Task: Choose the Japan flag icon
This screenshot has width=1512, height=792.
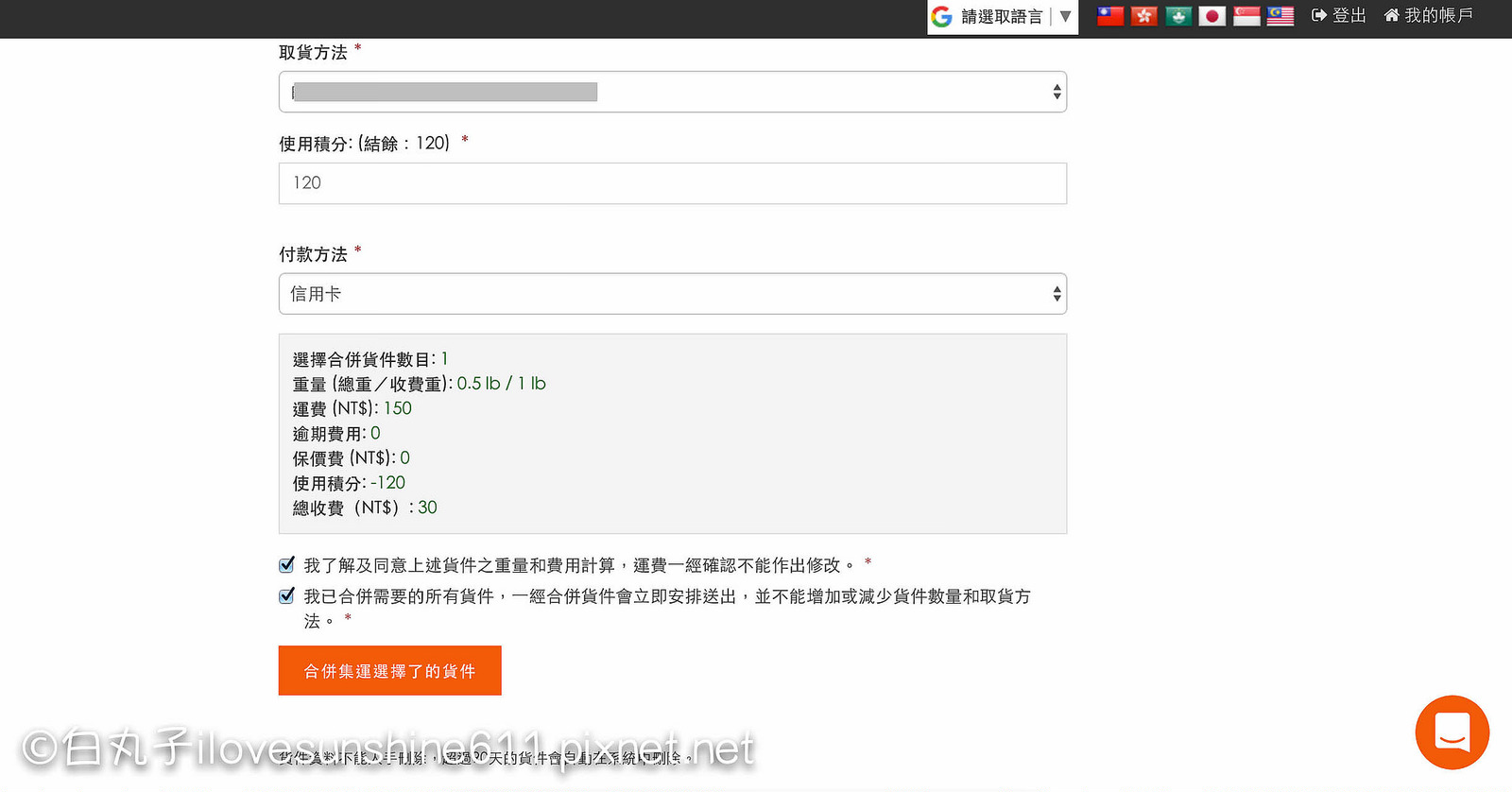Action: coord(1212,16)
